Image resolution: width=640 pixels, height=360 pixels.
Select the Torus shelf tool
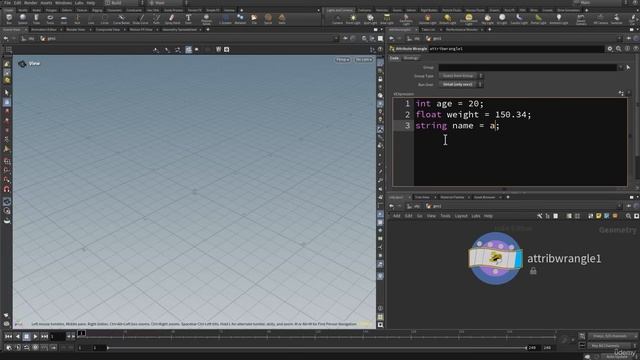50,19
